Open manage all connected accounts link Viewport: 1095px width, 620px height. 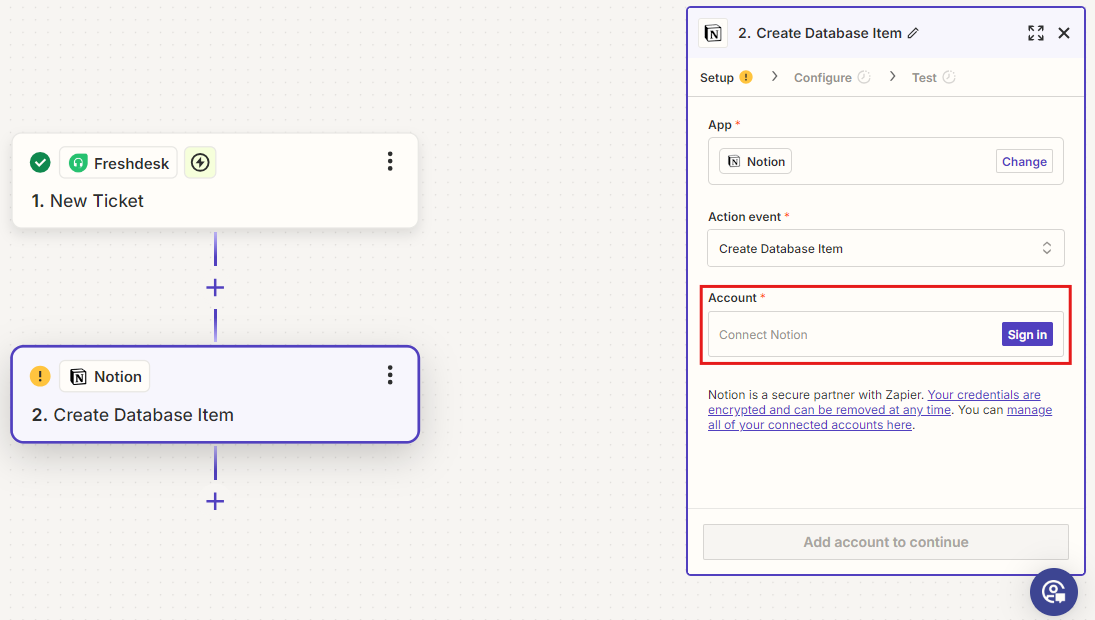[880, 418]
